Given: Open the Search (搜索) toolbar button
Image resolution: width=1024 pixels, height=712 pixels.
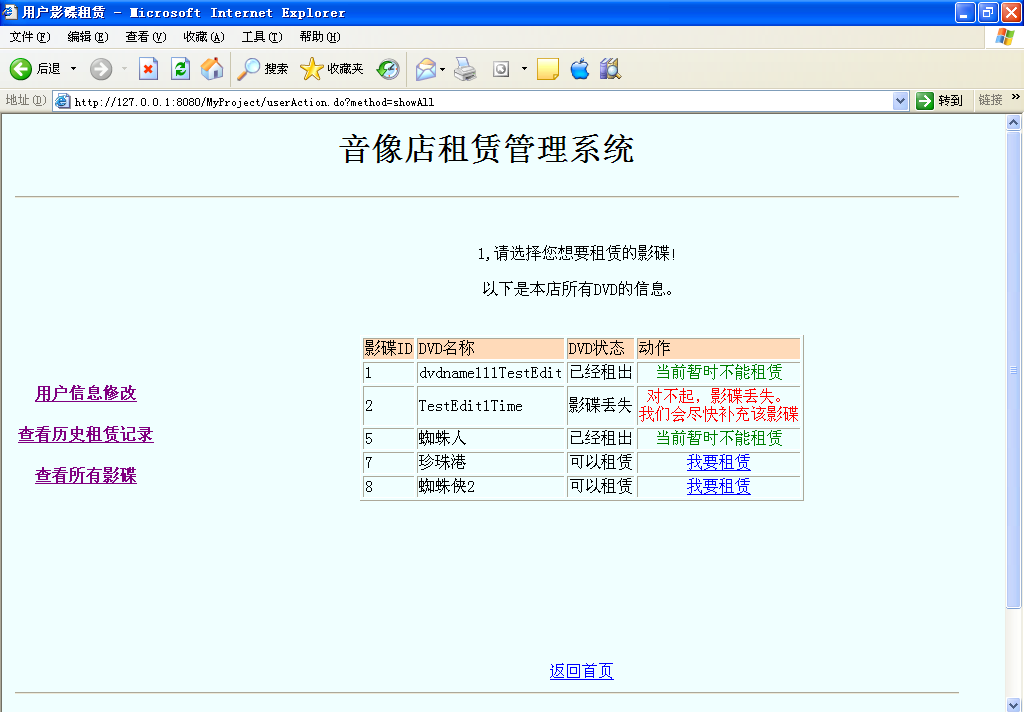Looking at the screenshot, I should (x=263, y=69).
